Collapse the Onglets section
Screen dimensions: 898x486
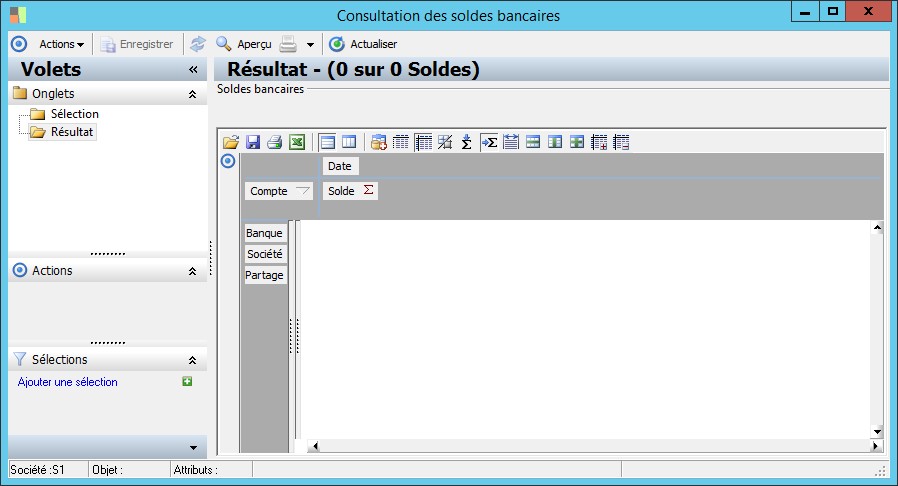pos(192,94)
